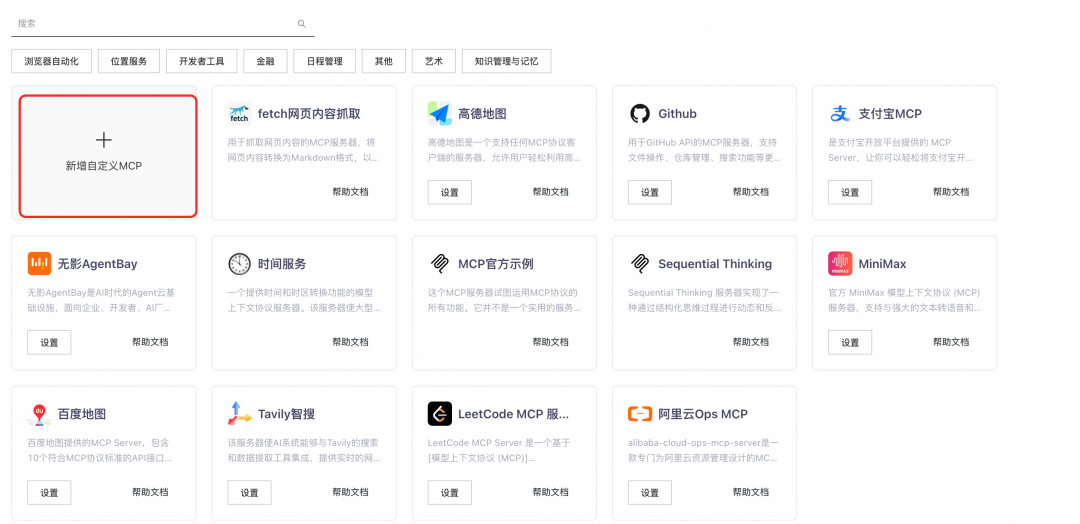
Task: Click the Github card description text
Action: [x=704, y=150]
